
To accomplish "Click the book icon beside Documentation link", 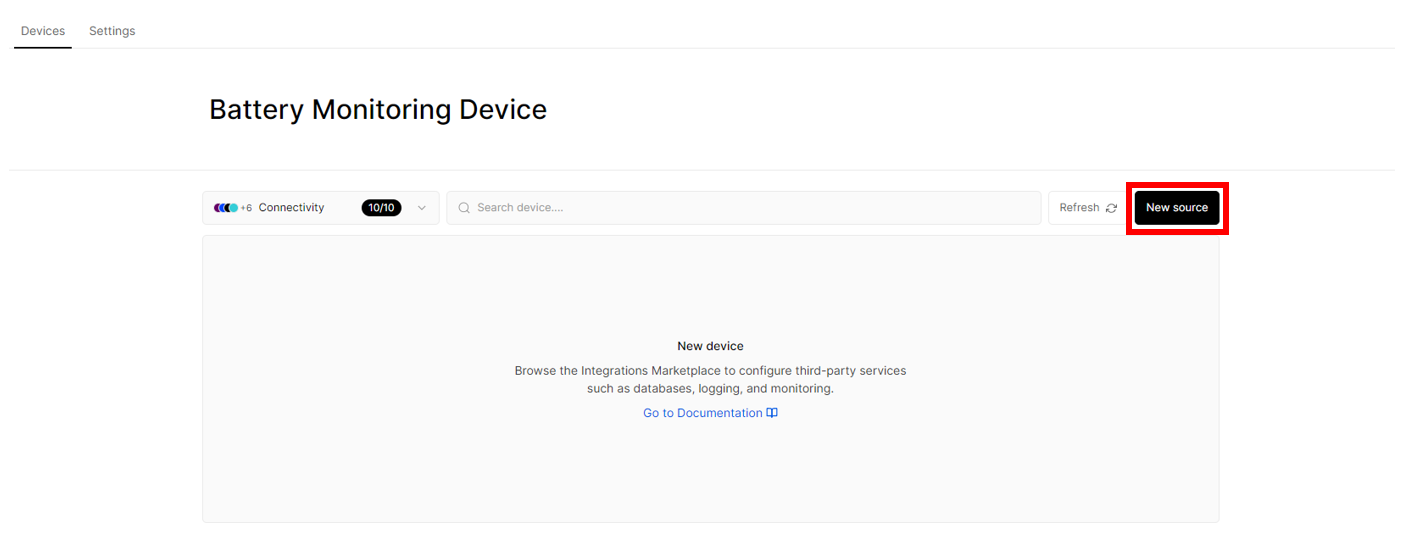I will click(772, 413).
